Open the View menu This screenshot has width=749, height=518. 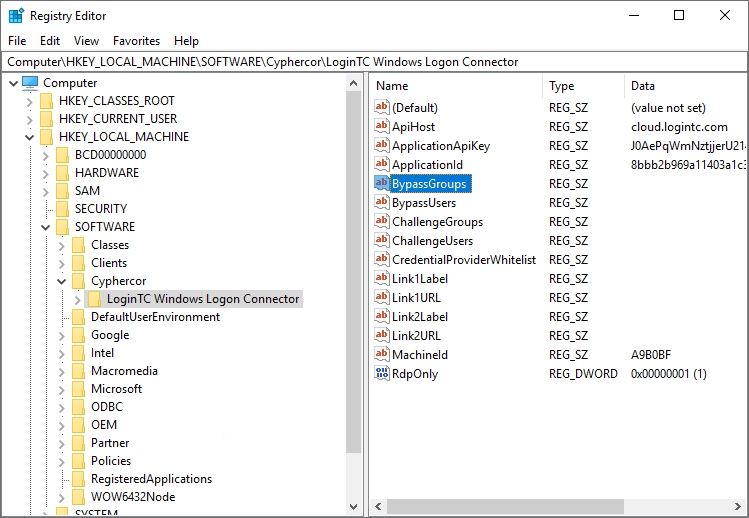click(86, 41)
